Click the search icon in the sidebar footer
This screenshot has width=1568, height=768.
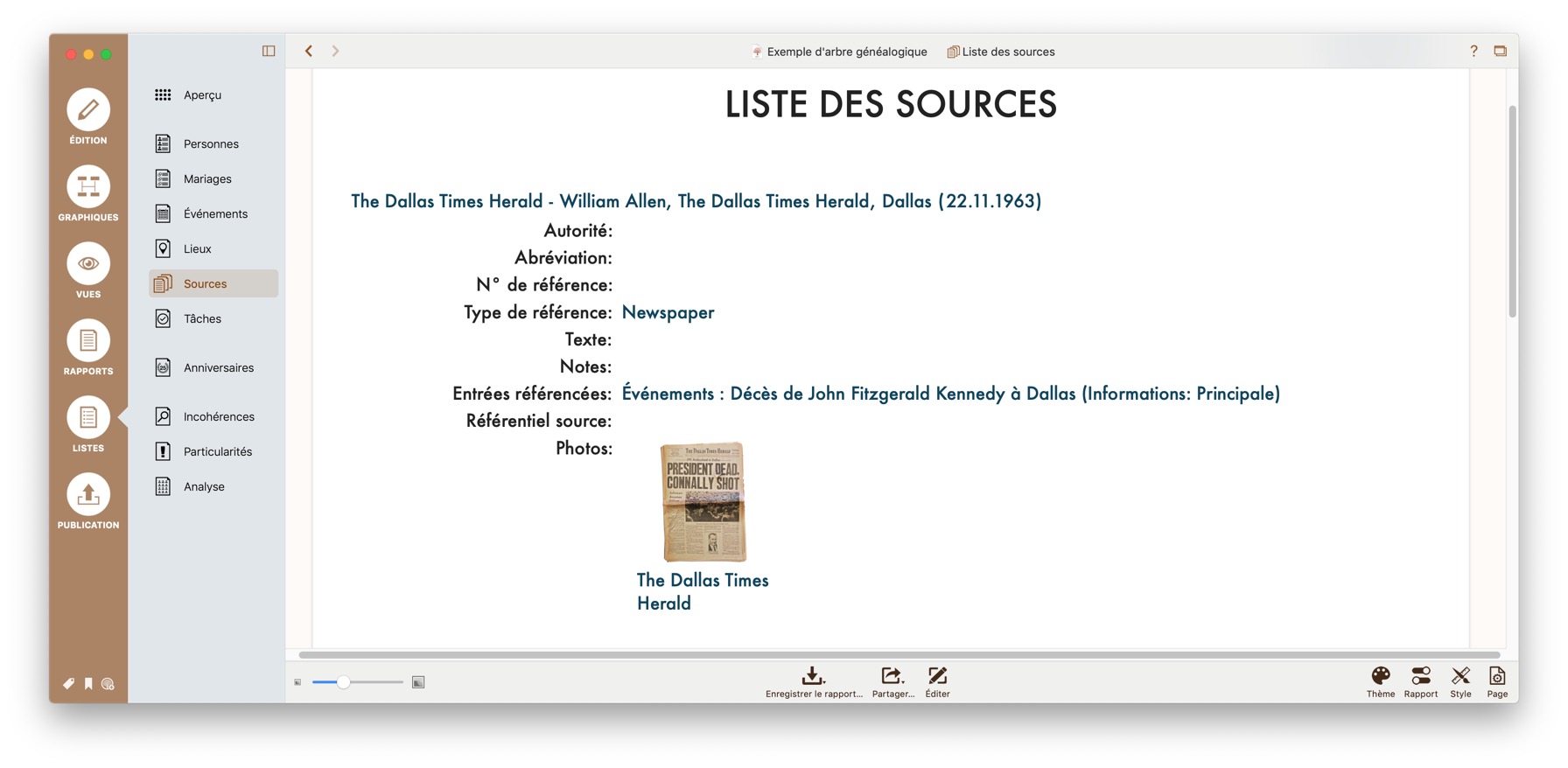point(108,684)
